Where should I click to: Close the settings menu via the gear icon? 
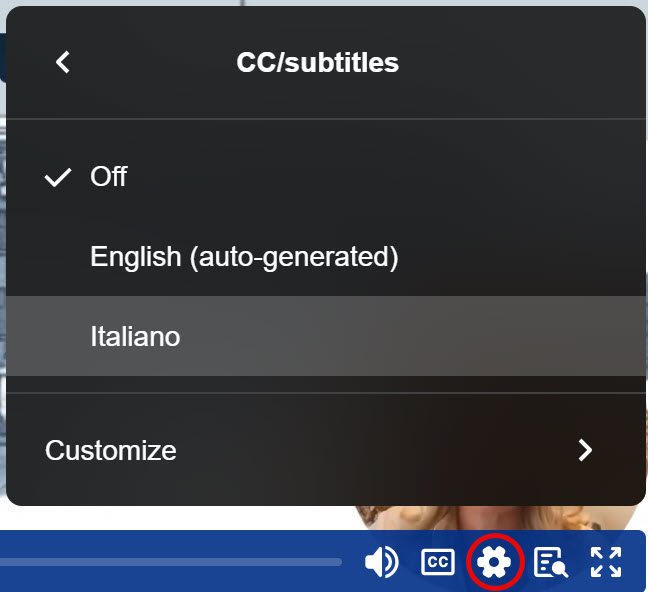click(494, 562)
